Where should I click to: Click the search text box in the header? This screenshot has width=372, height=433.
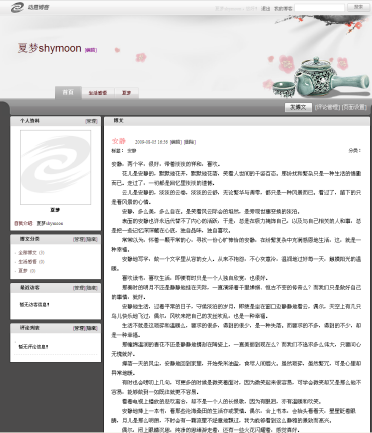(319, 8)
